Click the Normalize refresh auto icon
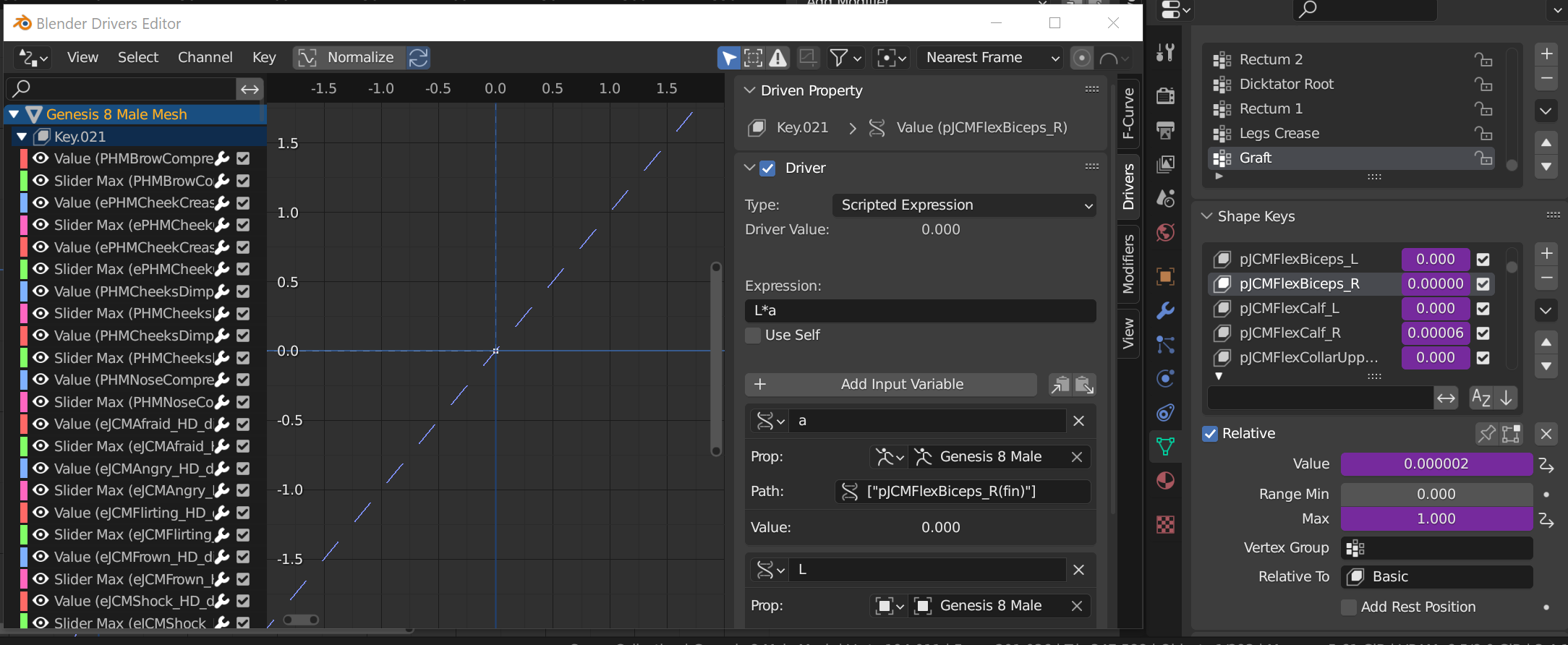Image resolution: width=1568 pixels, height=645 pixels. (418, 58)
